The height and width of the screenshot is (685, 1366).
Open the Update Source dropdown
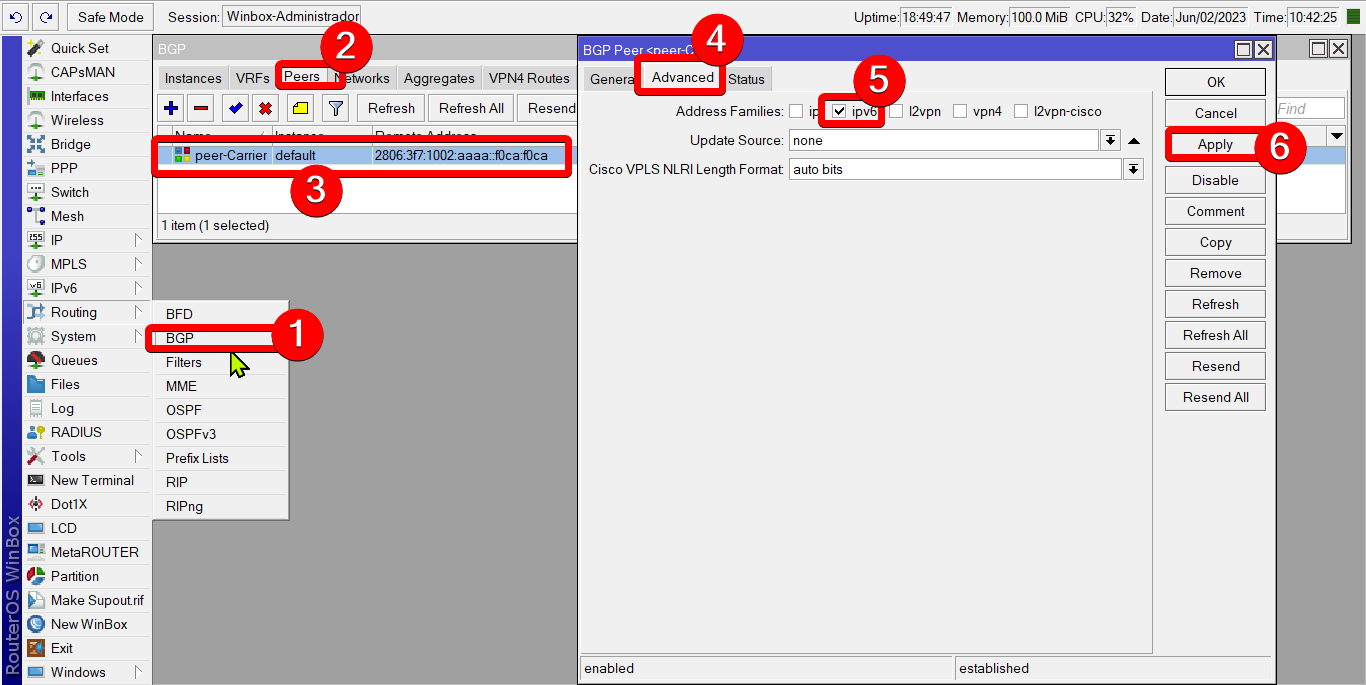point(1110,140)
